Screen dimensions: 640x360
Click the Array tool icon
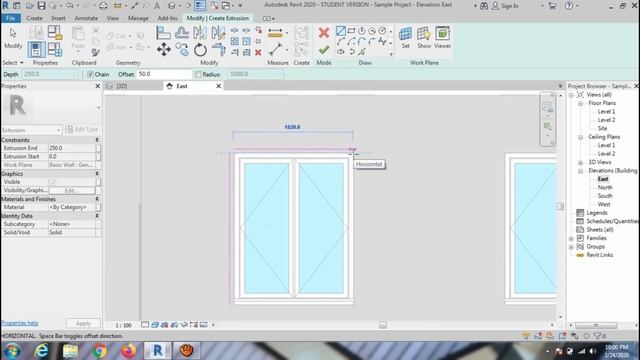click(x=235, y=41)
